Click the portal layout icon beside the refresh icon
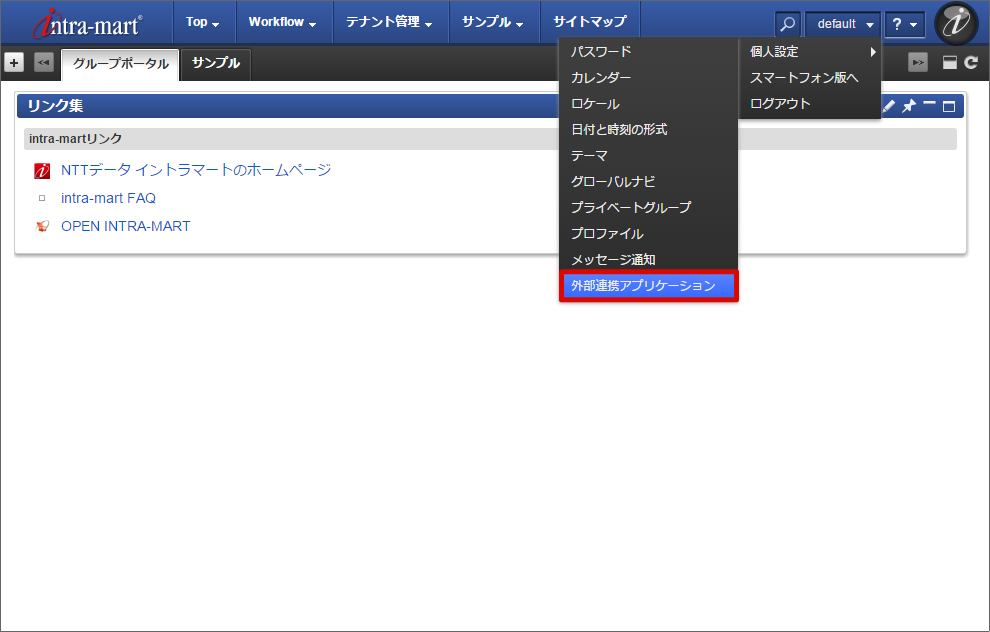Image resolution: width=990 pixels, height=632 pixels. 950,63
